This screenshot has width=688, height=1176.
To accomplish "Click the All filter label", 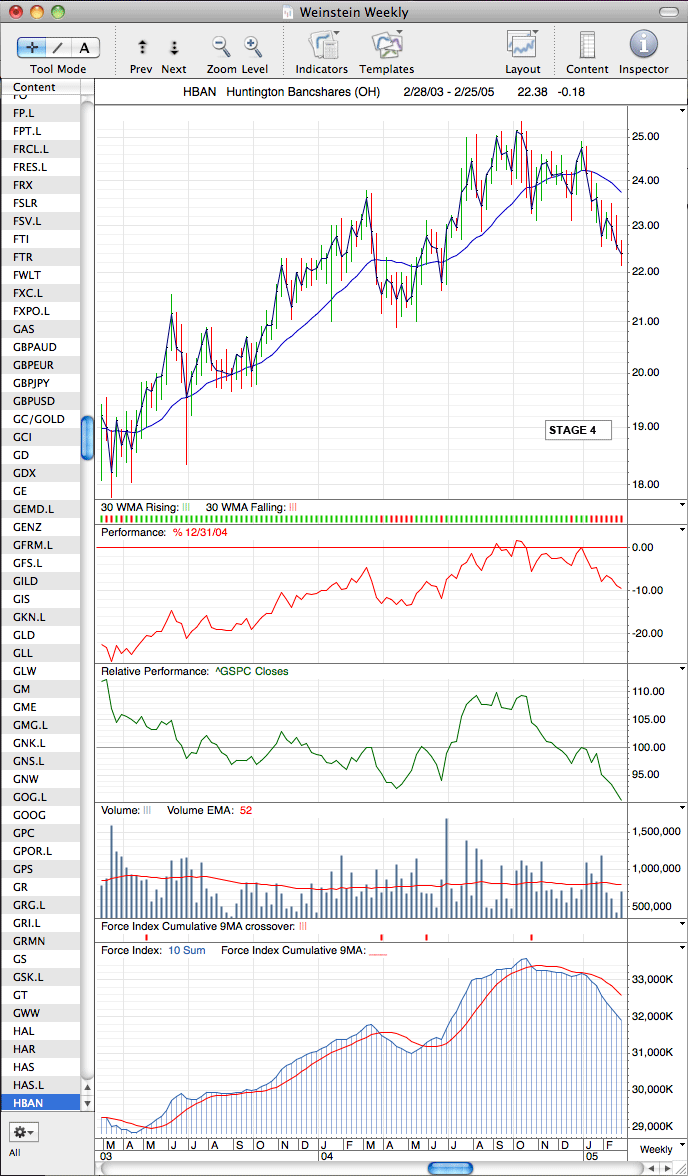I will [x=16, y=1152].
